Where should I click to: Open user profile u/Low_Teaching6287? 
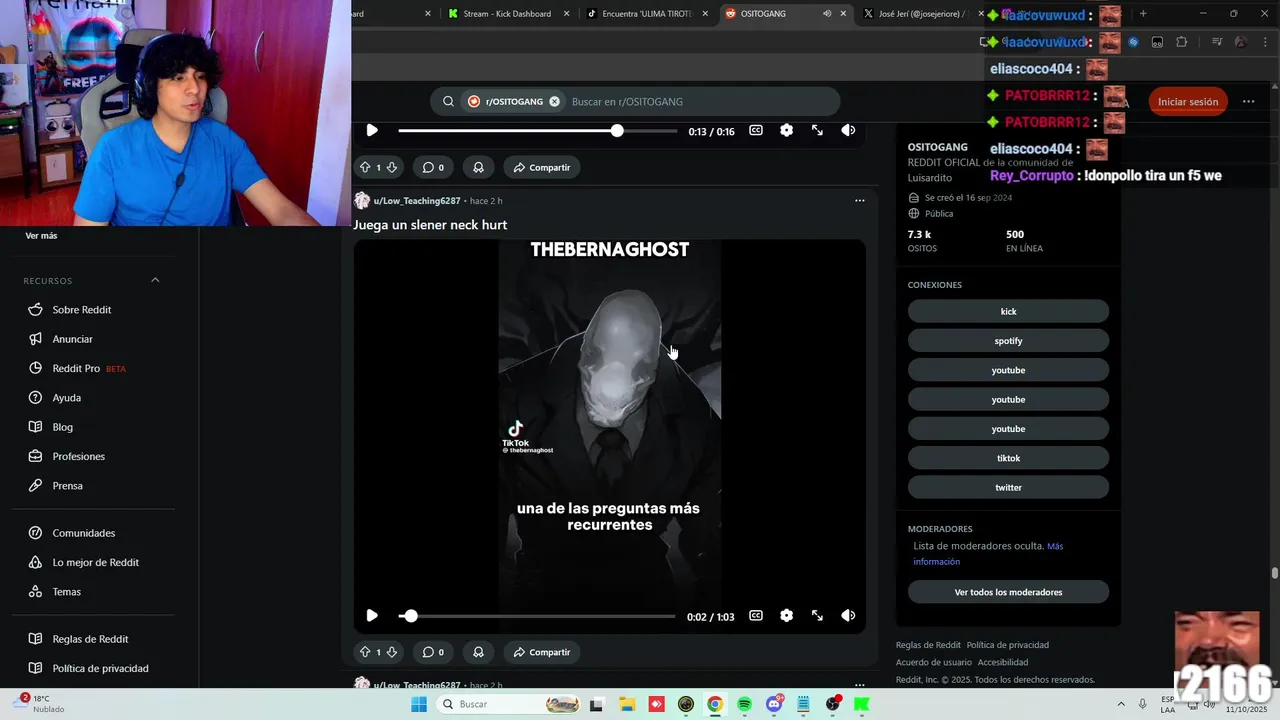(x=417, y=201)
